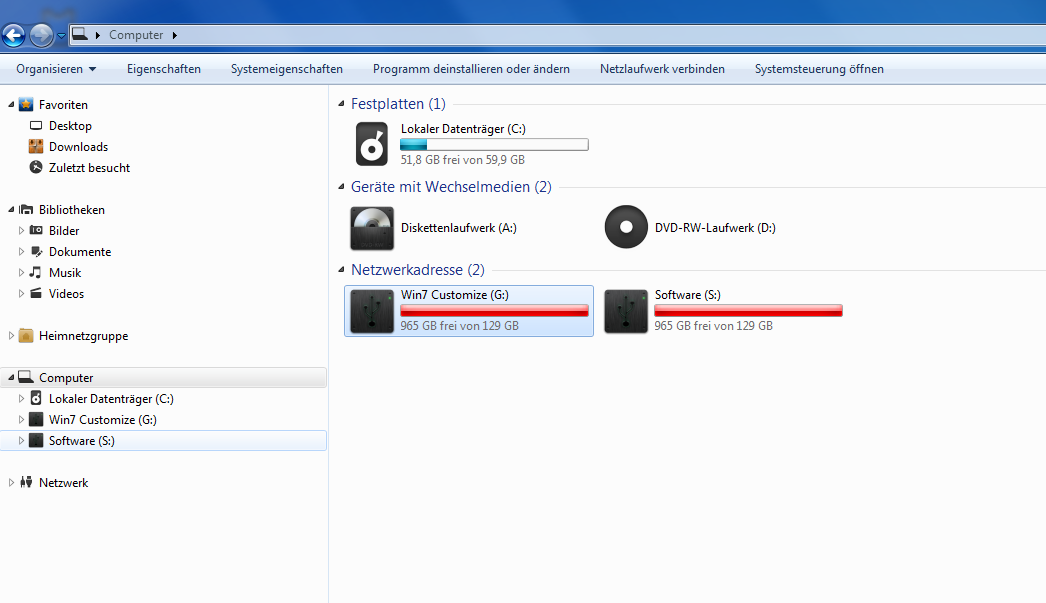Image resolution: width=1046 pixels, height=603 pixels.
Task: Click the G: drive icon in sidebar
Action: tap(36, 420)
